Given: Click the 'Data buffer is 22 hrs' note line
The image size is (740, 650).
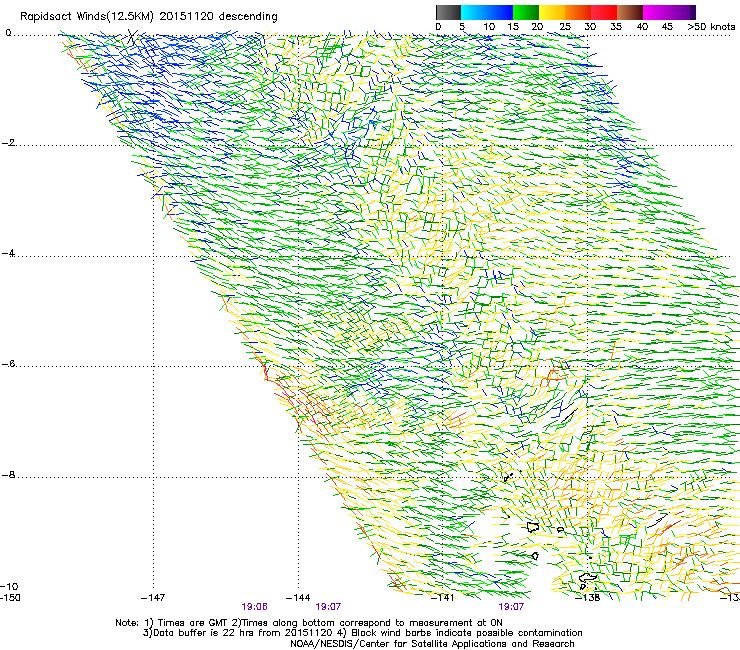Looking at the screenshot, I should click(362, 633).
